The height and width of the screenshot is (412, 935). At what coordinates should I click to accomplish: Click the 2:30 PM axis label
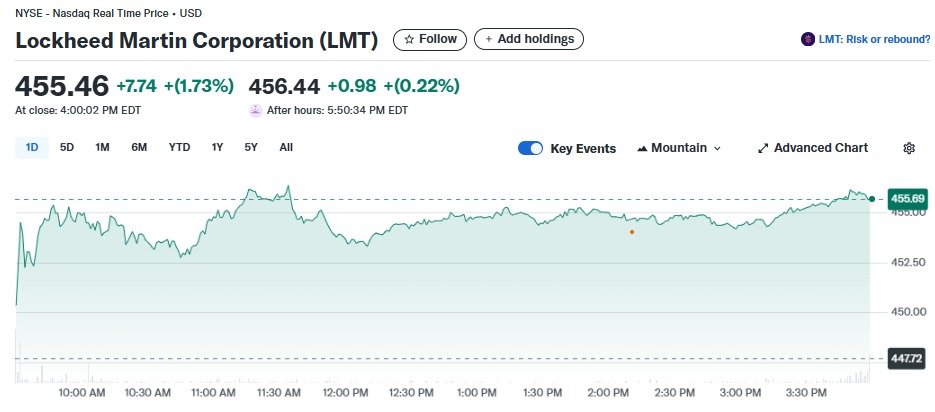pos(674,393)
